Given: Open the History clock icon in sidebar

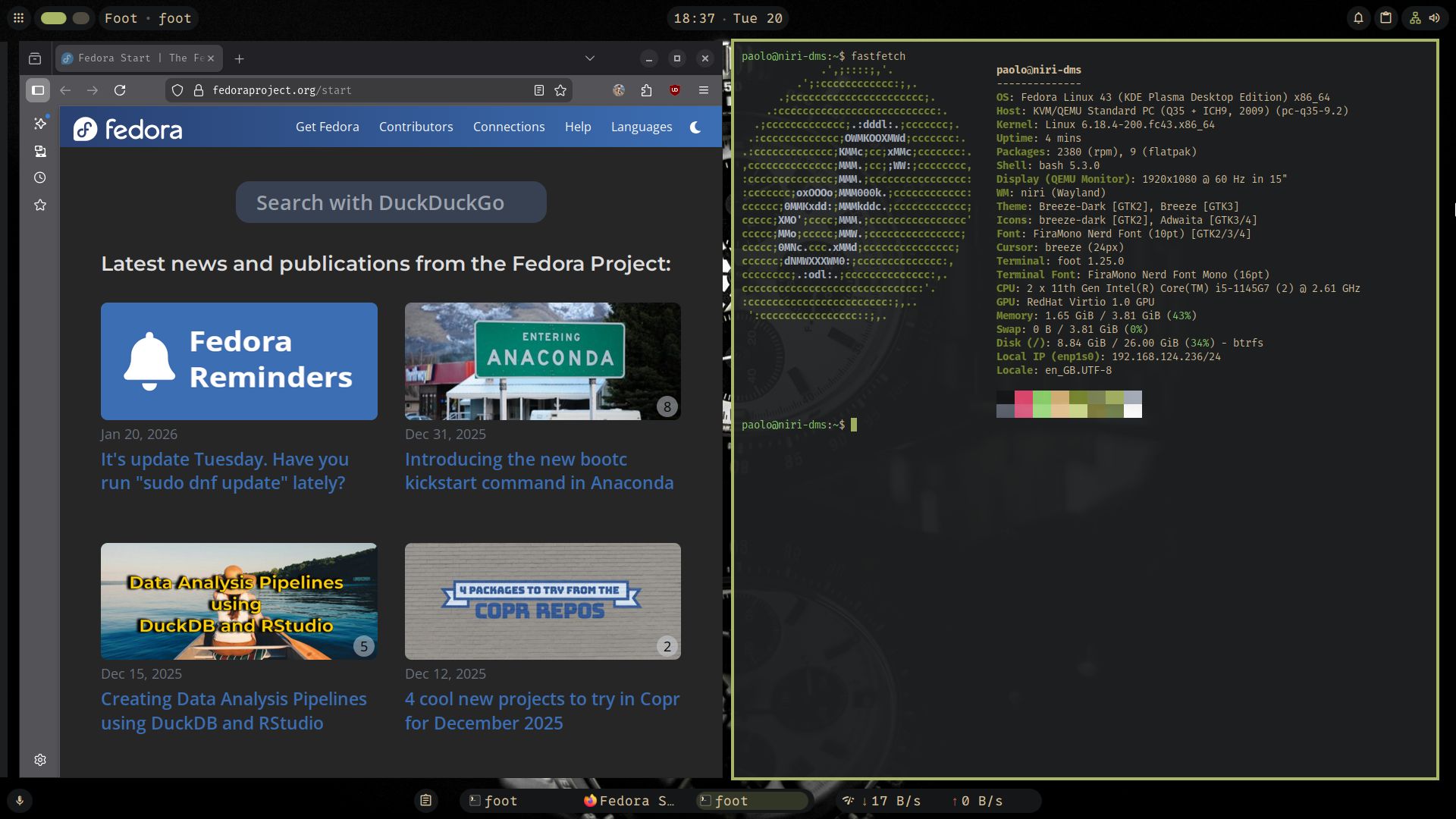Looking at the screenshot, I should (x=40, y=177).
